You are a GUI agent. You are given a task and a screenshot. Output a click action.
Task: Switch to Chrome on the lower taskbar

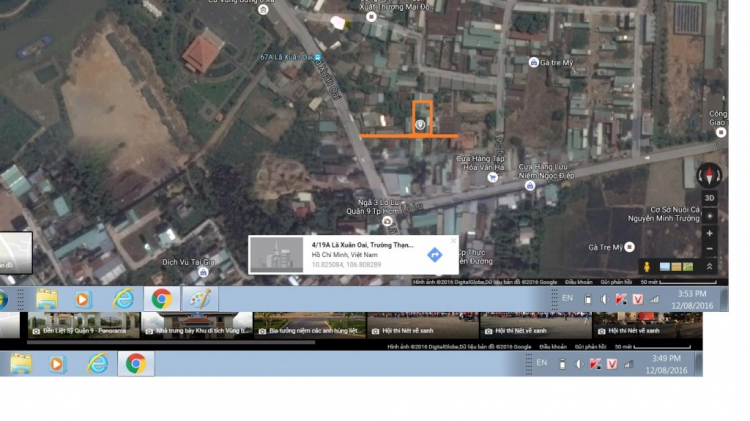pos(136,364)
